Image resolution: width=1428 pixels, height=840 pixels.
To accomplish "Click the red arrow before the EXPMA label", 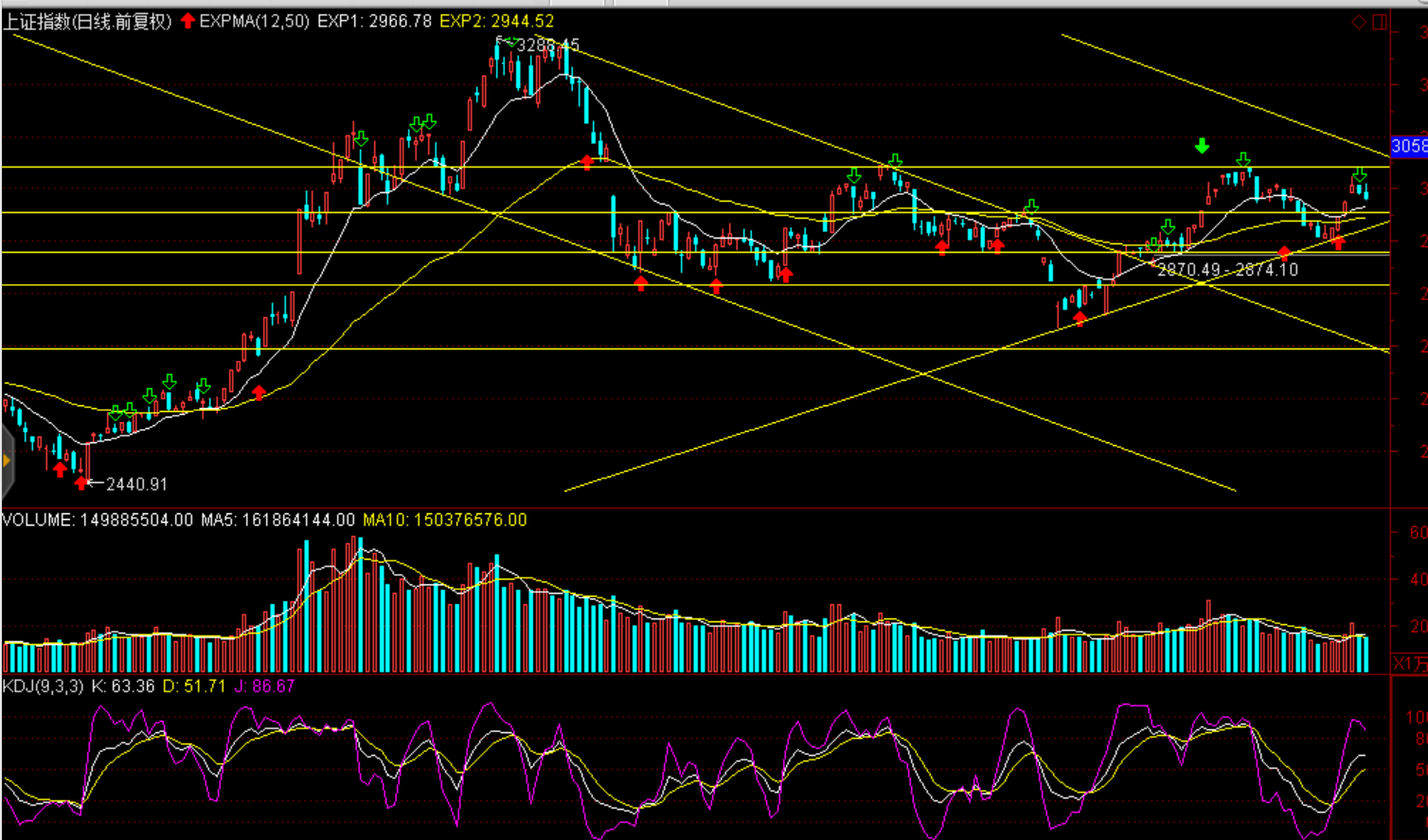I will 188,21.
